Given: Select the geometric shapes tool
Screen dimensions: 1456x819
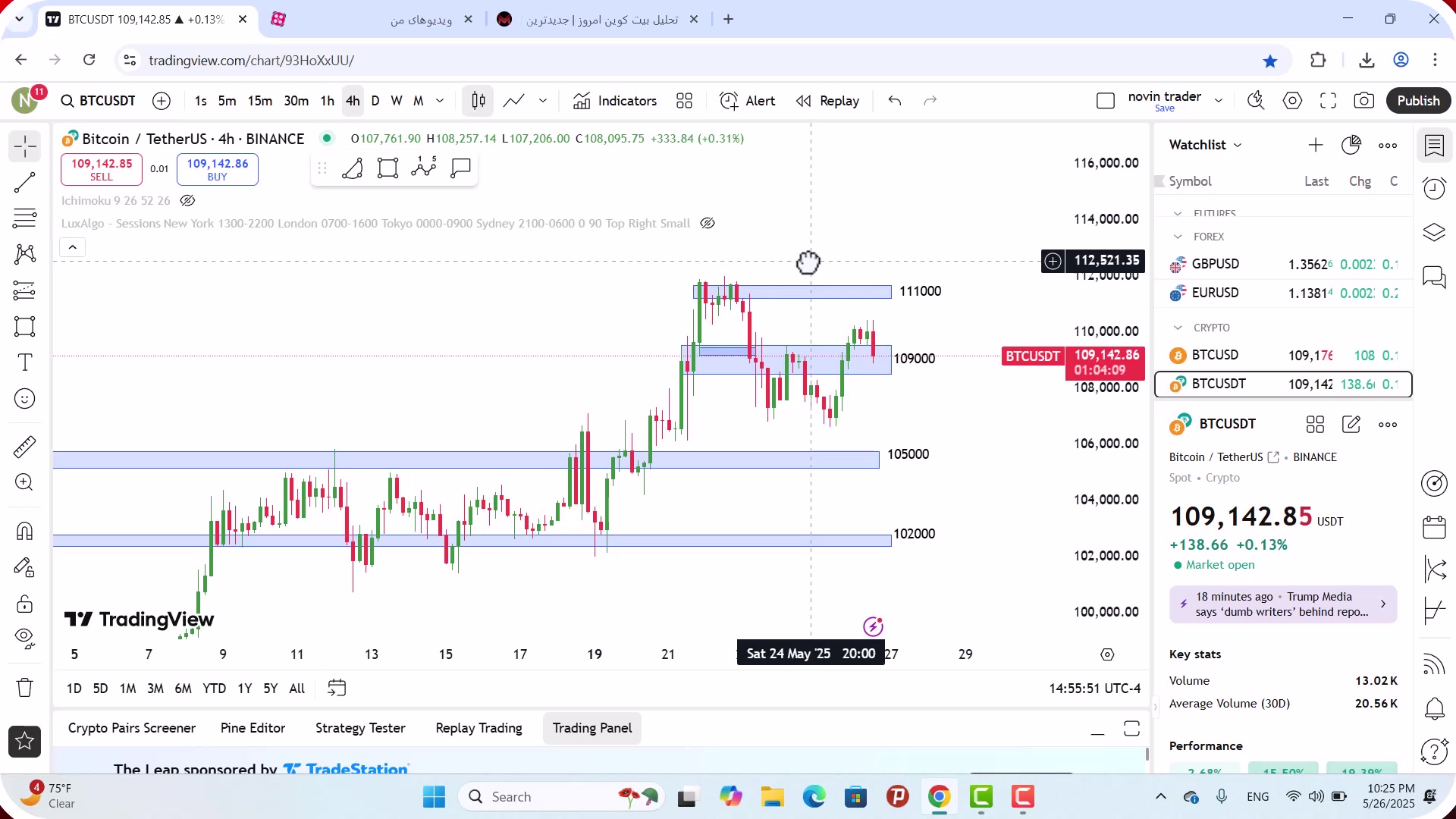Looking at the screenshot, I should 24,326.
